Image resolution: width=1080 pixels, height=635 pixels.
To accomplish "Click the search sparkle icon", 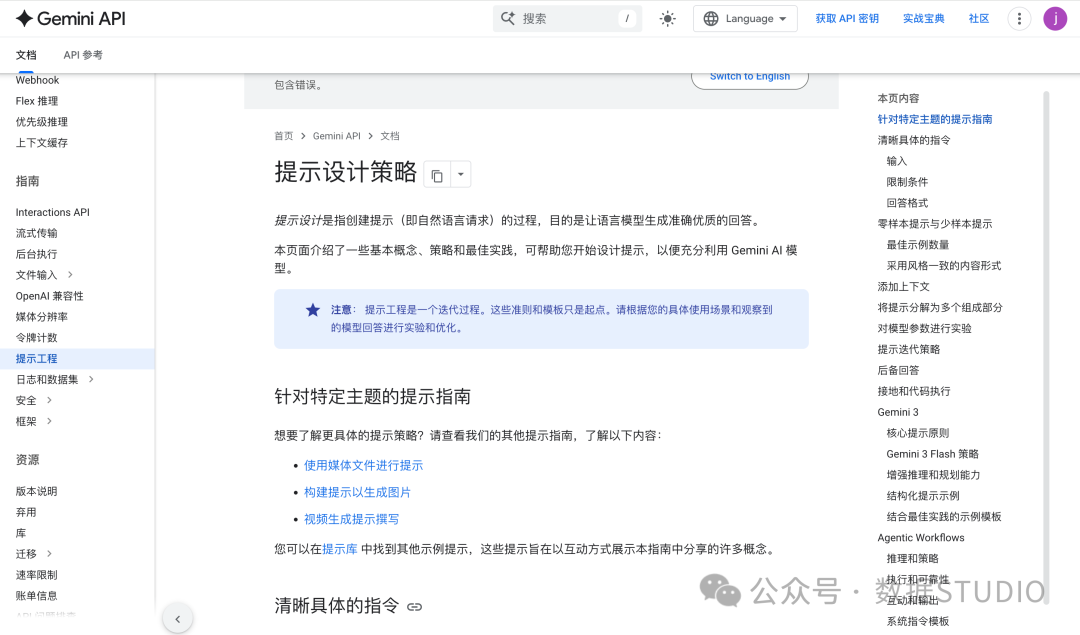I will coord(508,19).
